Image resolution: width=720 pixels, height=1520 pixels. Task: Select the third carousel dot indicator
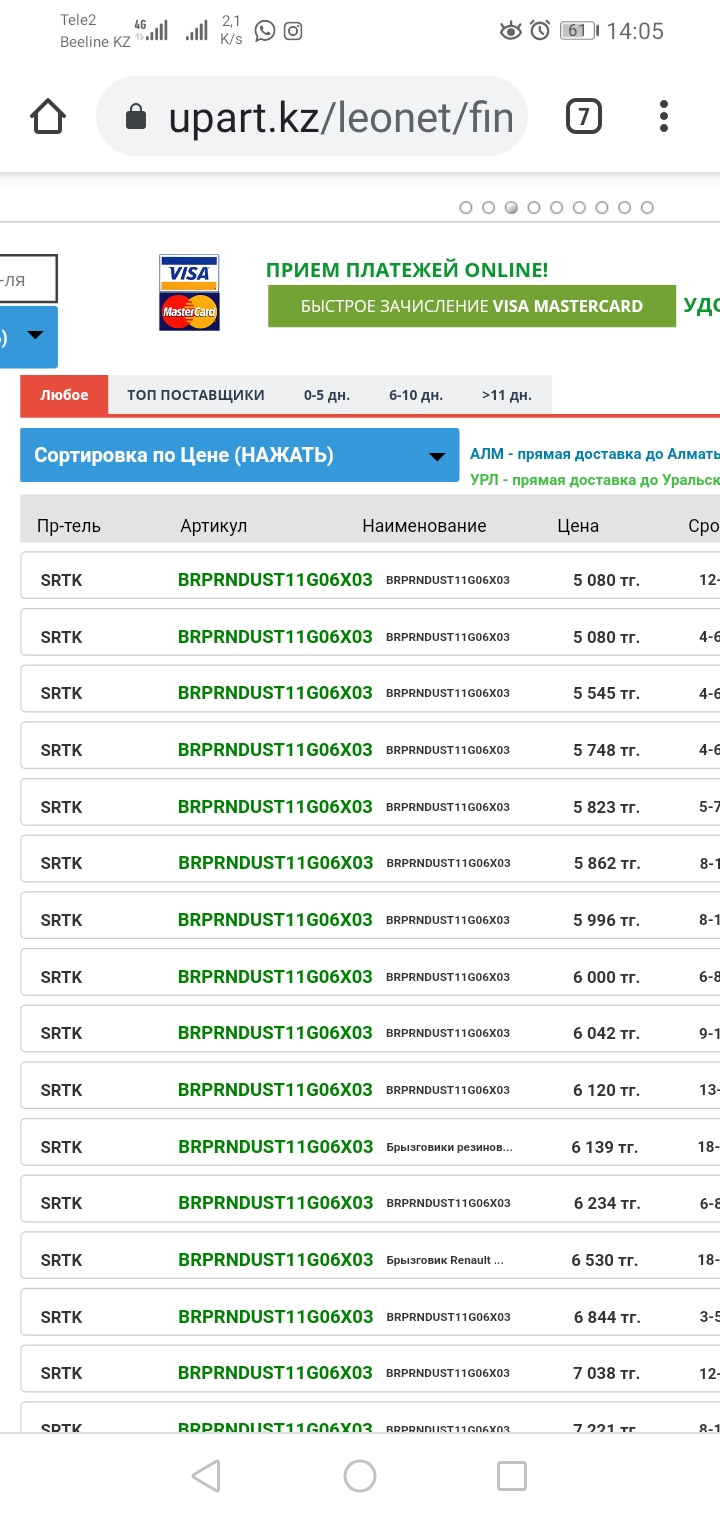pos(511,208)
